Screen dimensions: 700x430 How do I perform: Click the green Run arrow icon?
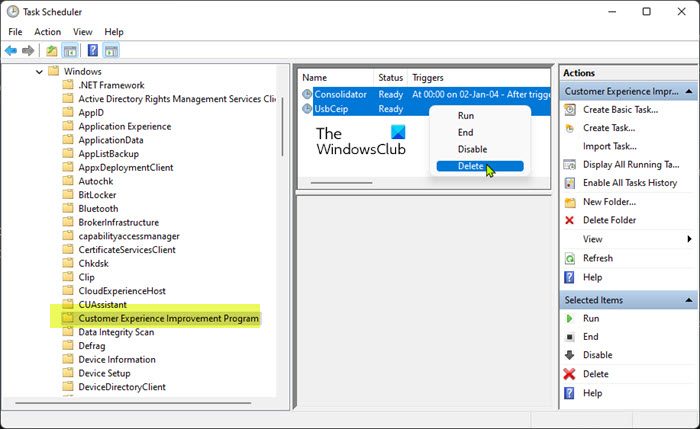[569, 318]
